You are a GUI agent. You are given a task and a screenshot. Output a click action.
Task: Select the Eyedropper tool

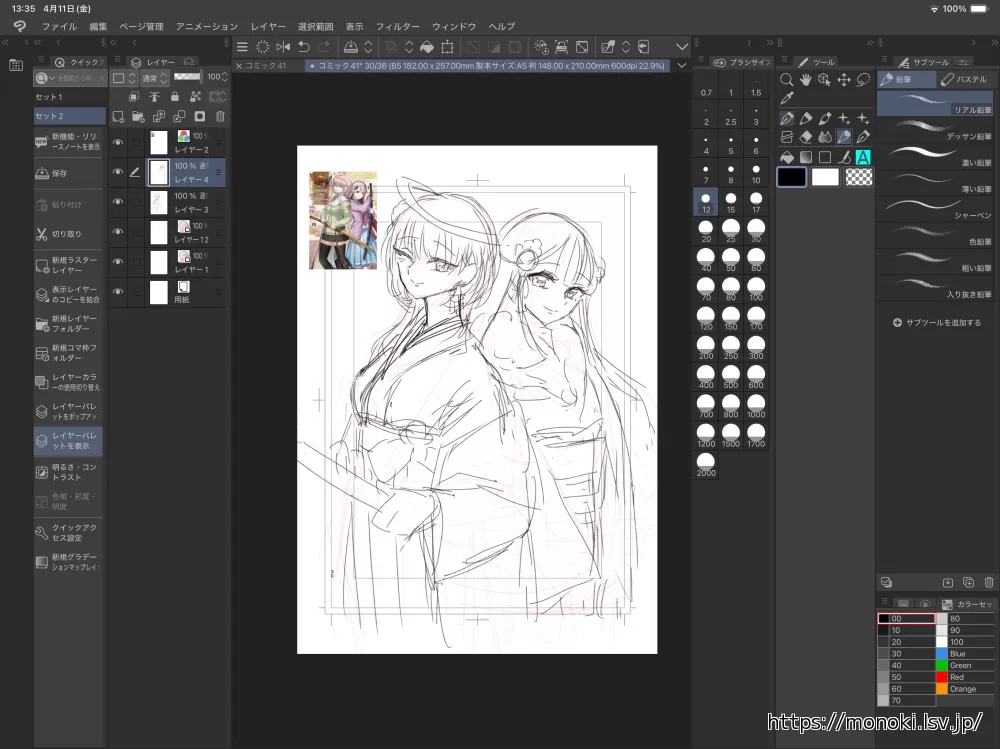[x=787, y=99]
